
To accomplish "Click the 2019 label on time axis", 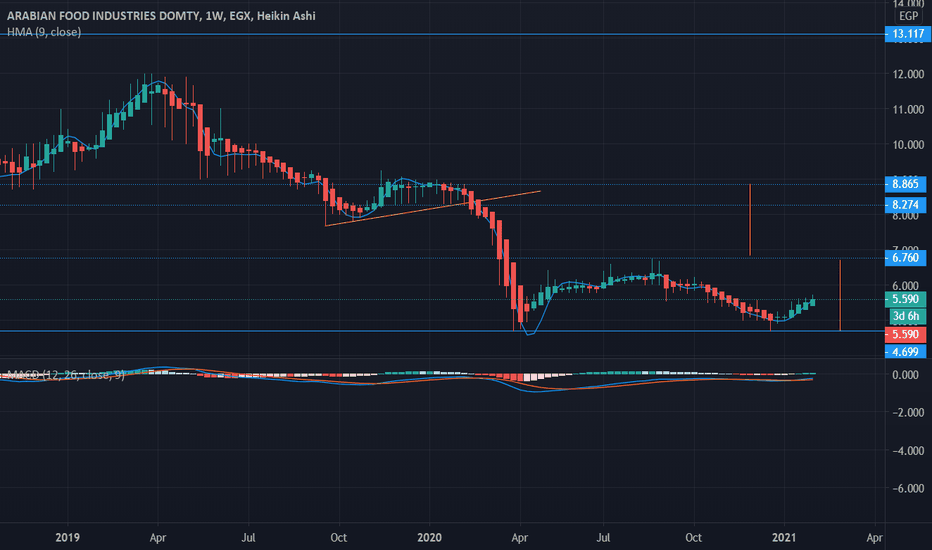I will (67, 538).
